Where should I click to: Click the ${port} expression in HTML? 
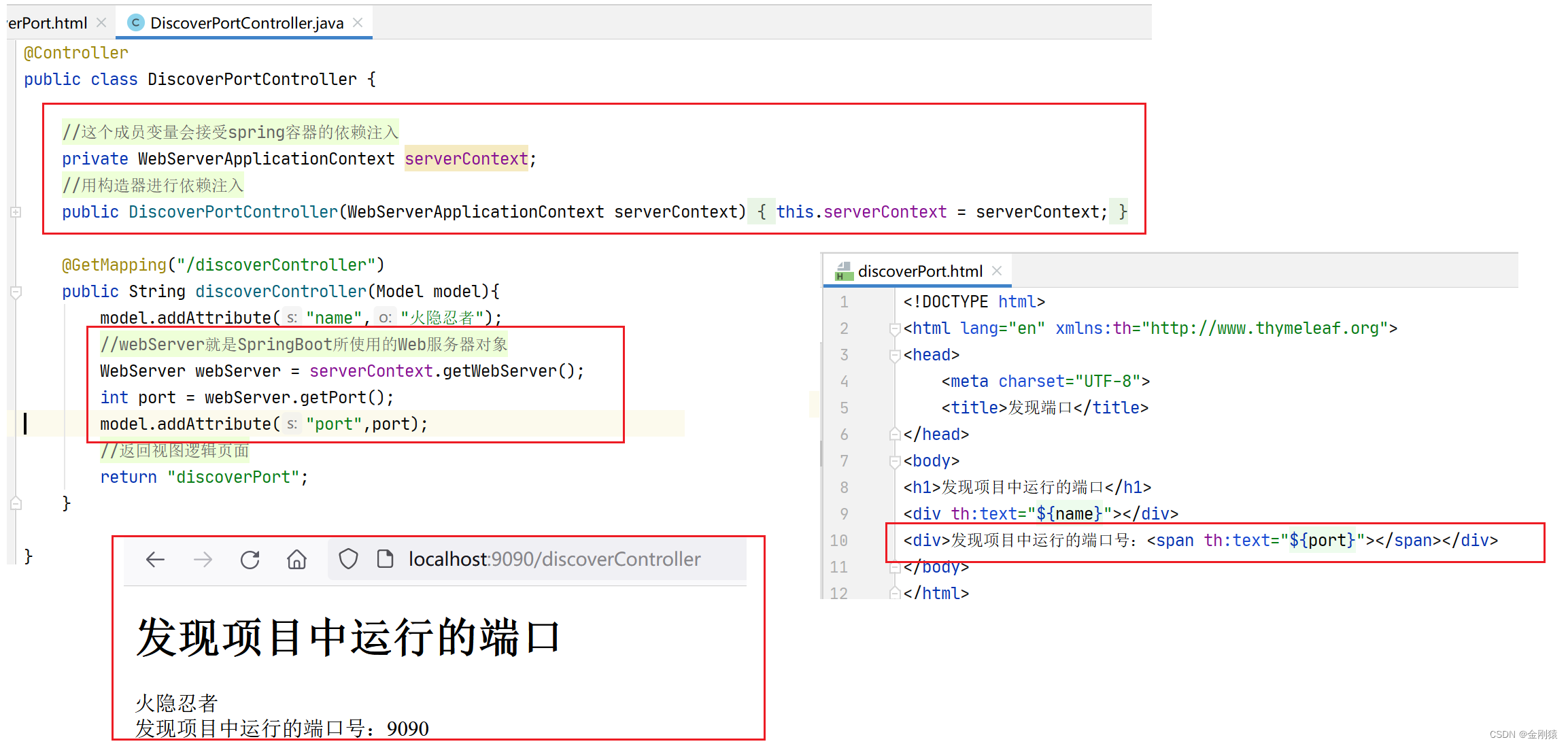[x=1323, y=541]
